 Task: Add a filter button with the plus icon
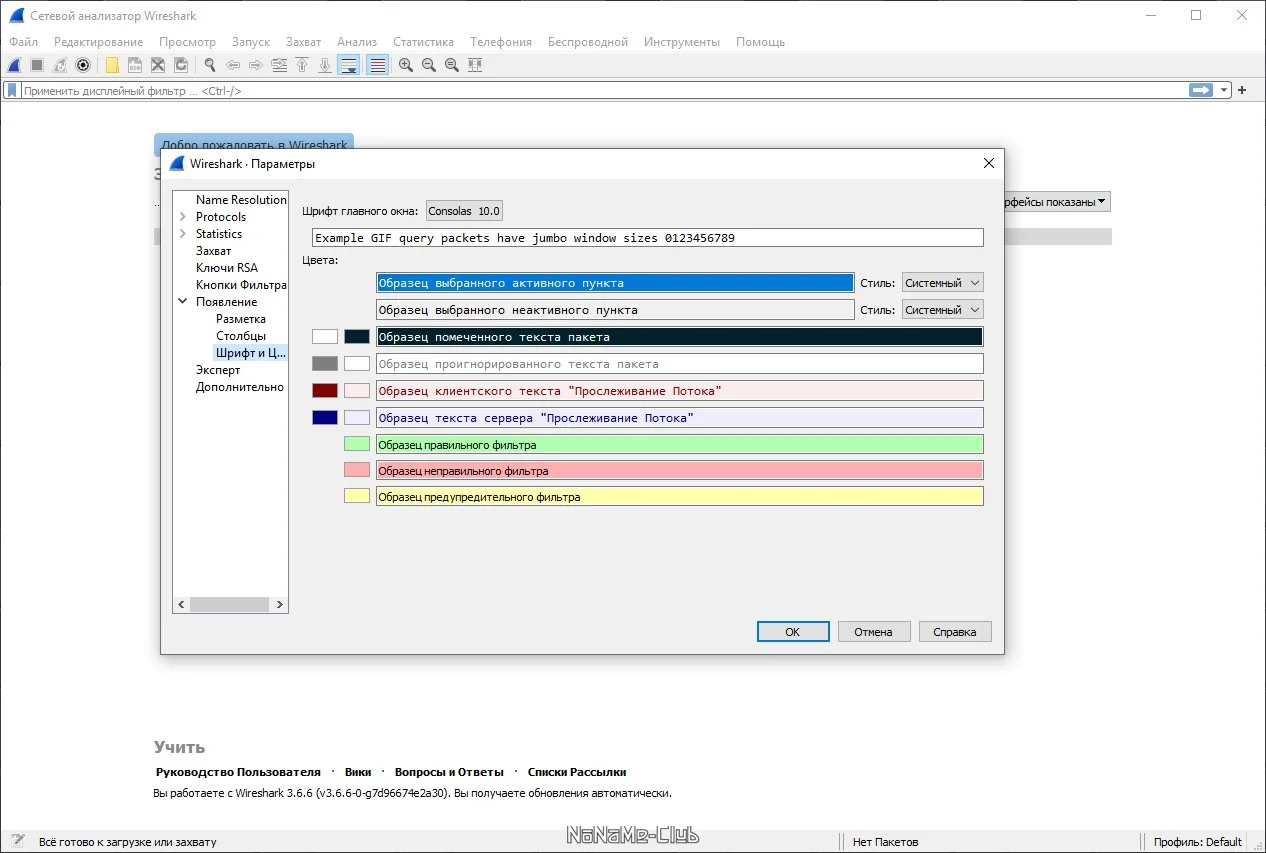click(1243, 90)
